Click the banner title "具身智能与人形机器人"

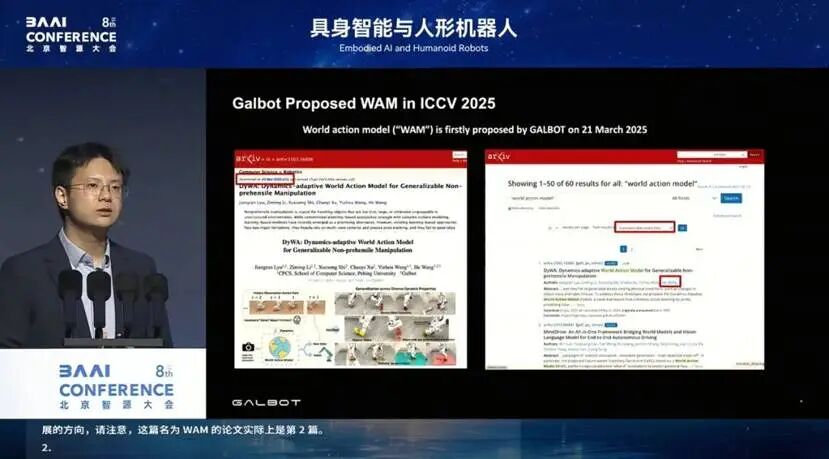tap(413, 27)
